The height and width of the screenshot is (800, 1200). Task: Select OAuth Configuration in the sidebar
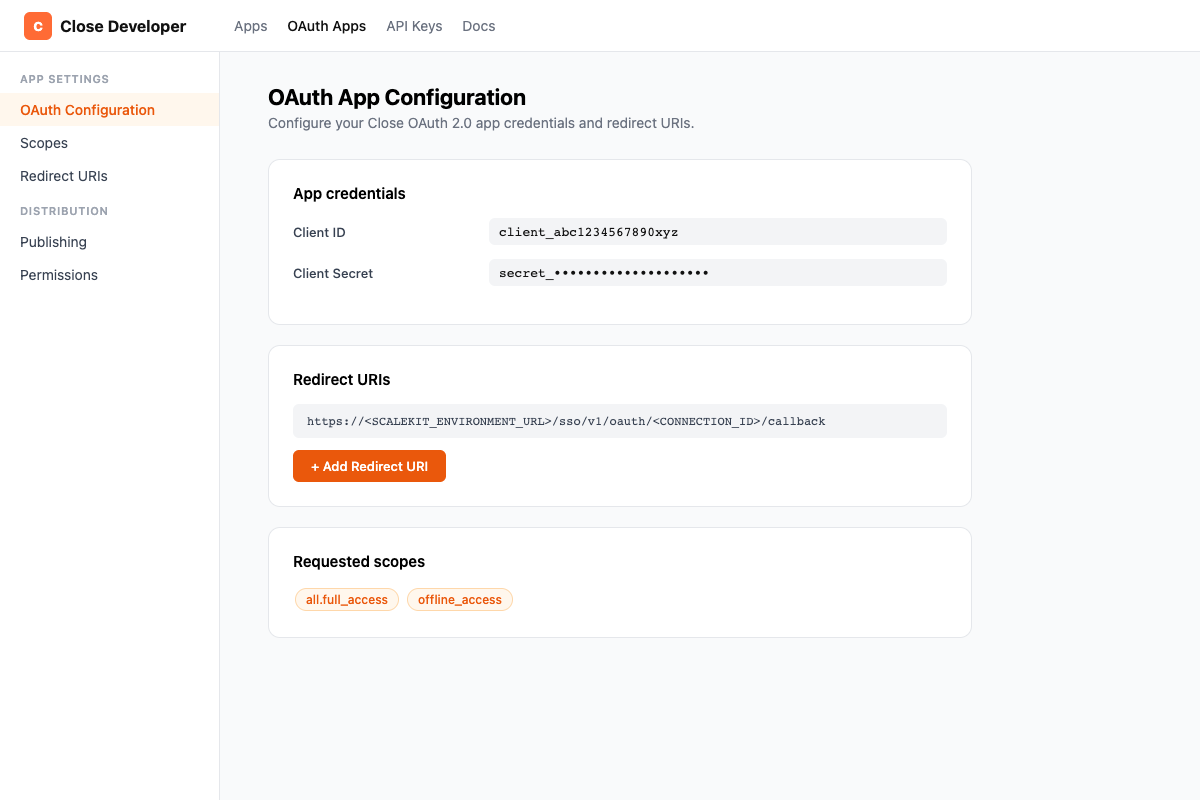87,110
